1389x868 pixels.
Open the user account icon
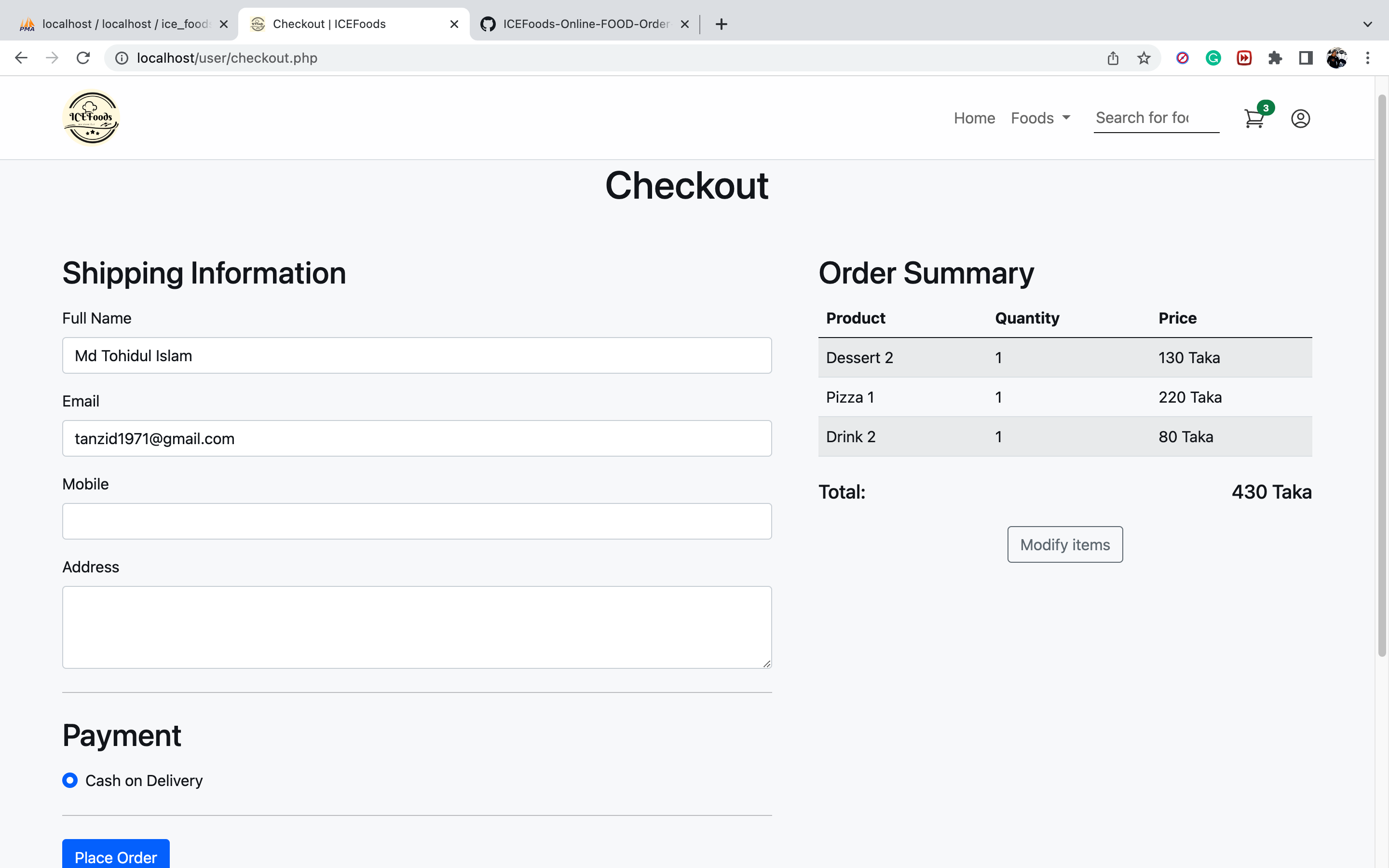tap(1299, 118)
